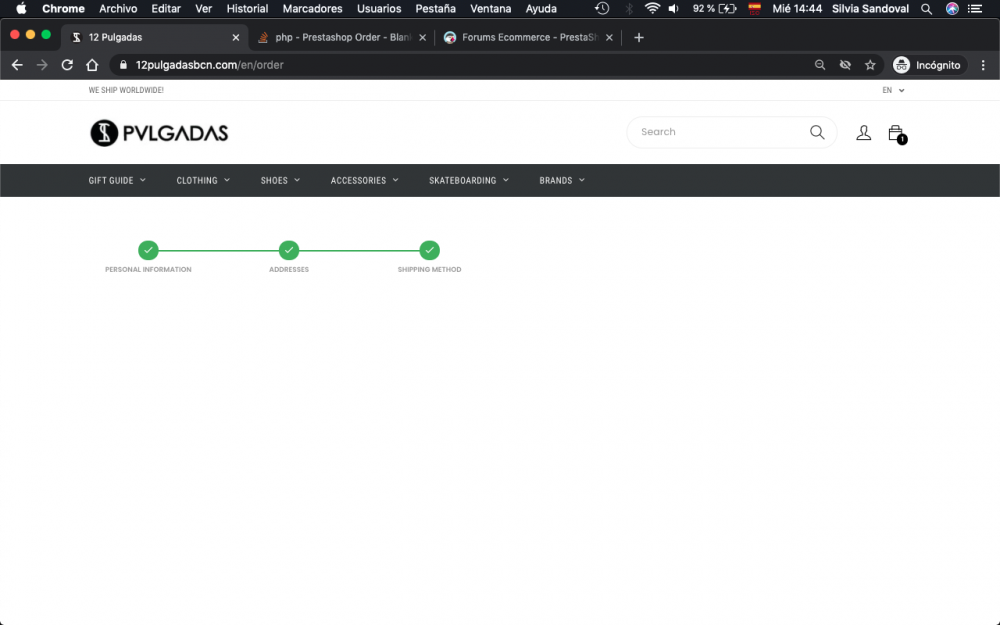This screenshot has height=625, width=1000.
Task: Open the Apple menu
Action: coord(21,9)
